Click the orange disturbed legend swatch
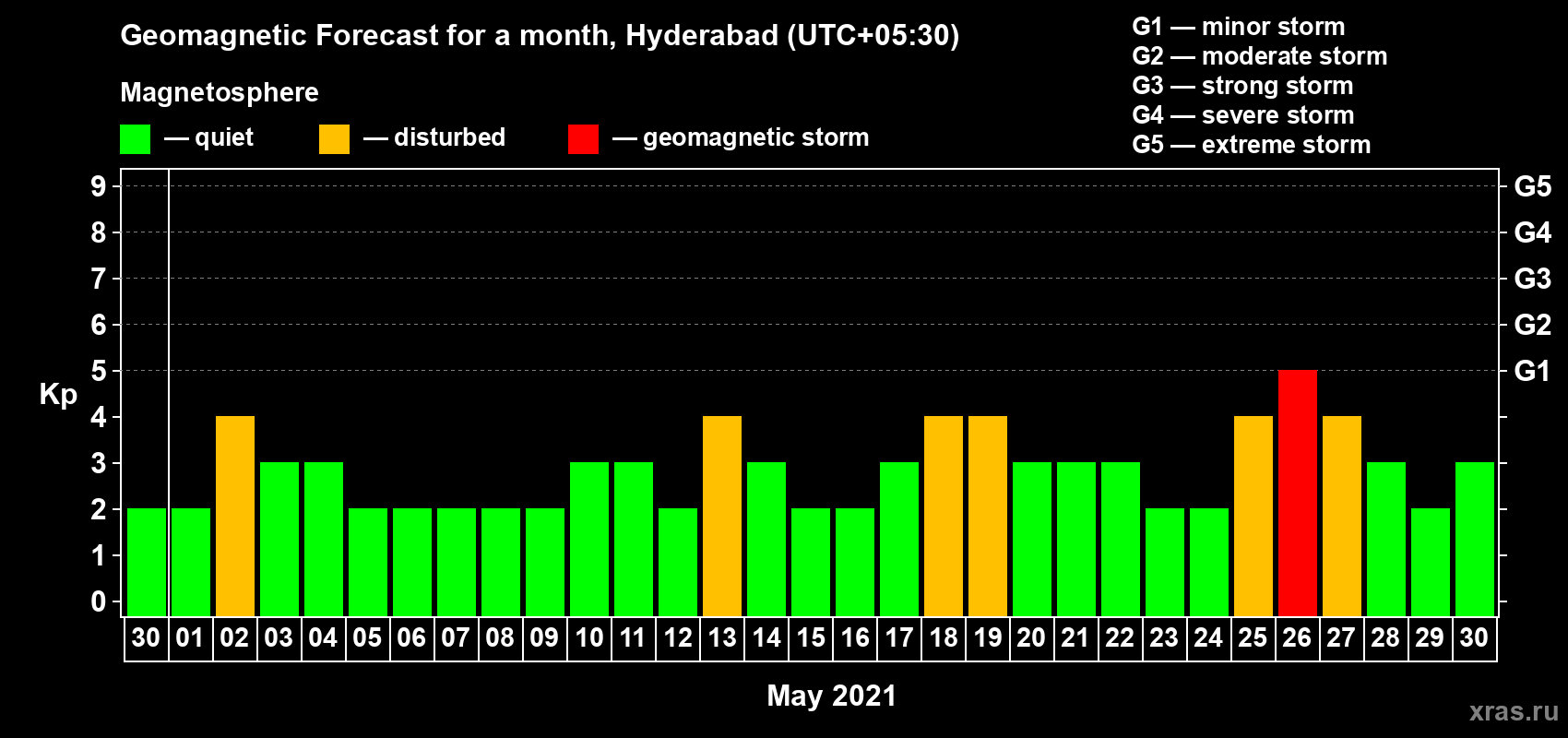 coord(334,139)
